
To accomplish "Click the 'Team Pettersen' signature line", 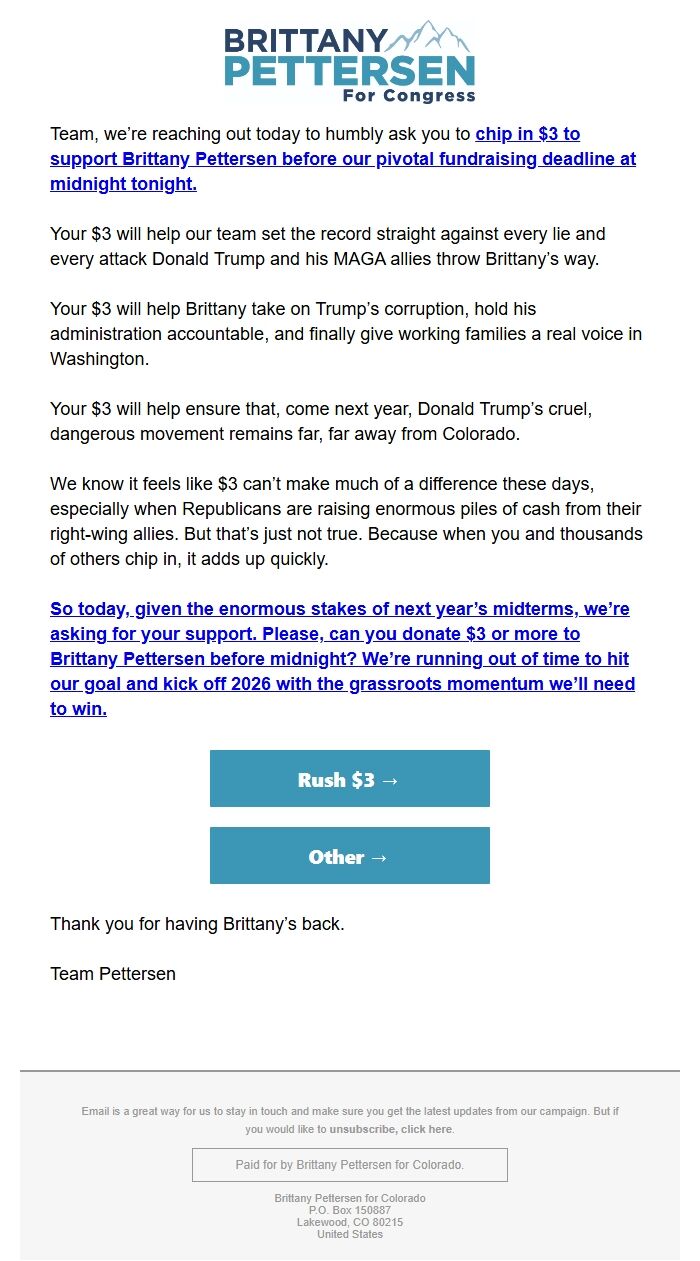I will pos(113,973).
